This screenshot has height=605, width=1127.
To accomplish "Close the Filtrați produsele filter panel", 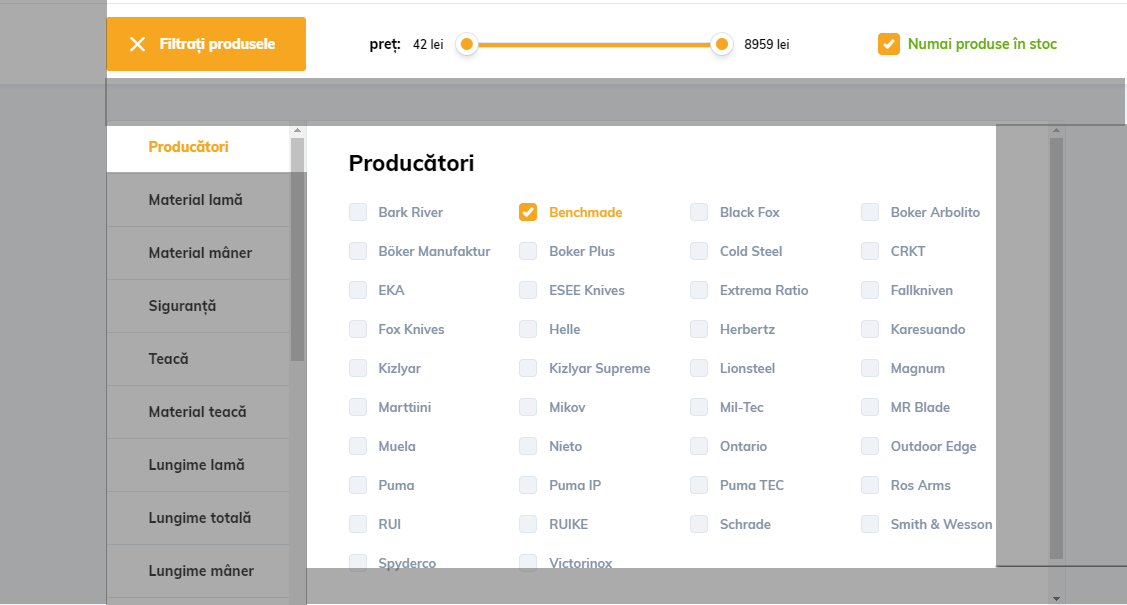I will click(x=206, y=44).
